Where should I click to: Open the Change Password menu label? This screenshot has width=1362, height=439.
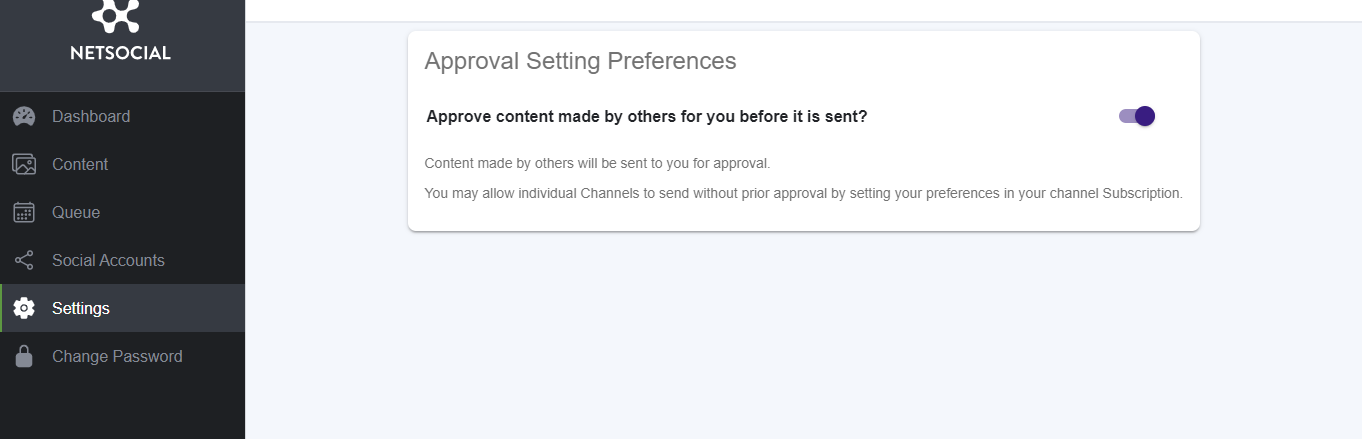(x=117, y=356)
